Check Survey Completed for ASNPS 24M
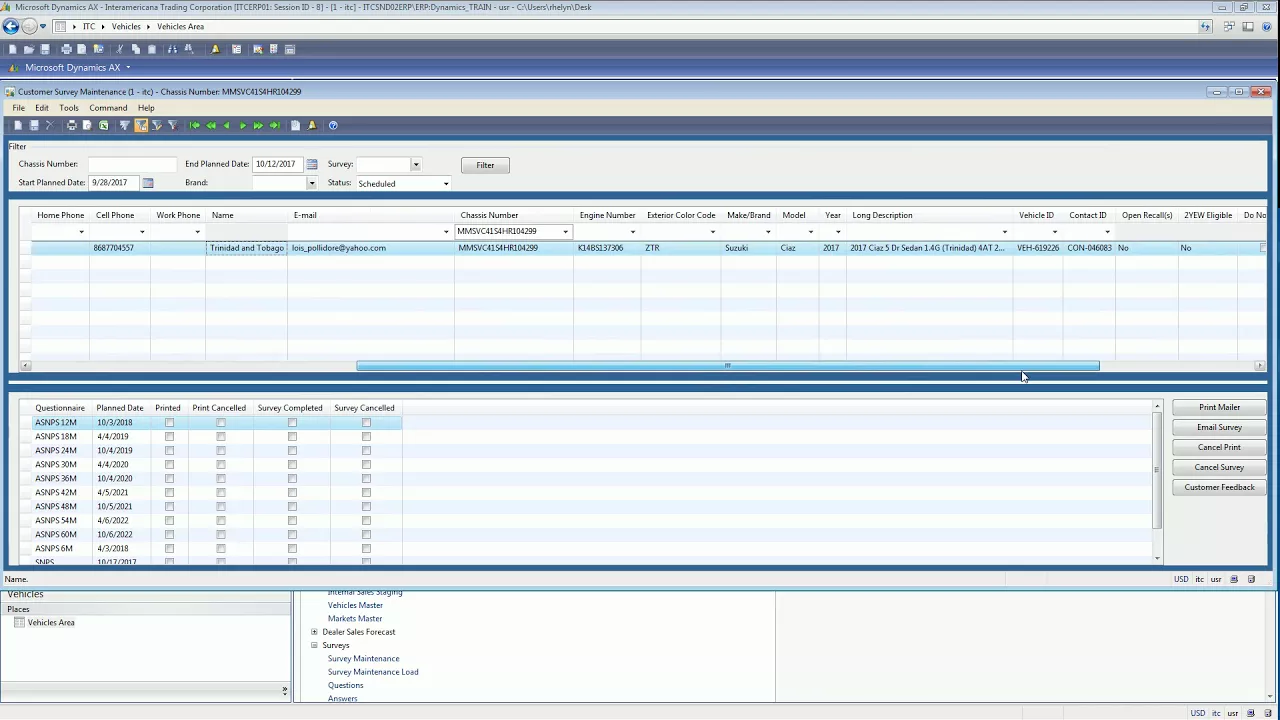This screenshot has height=720, width=1280. 292,450
